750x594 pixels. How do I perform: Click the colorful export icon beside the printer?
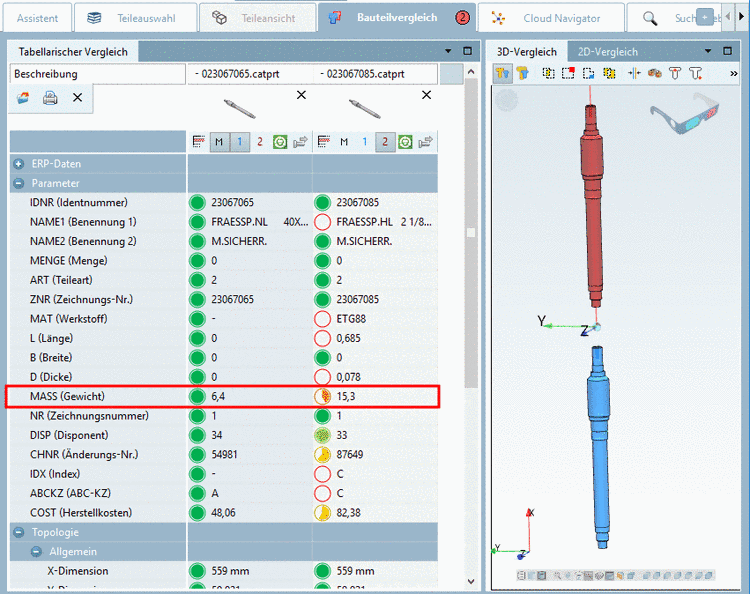[x=23, y=98]
